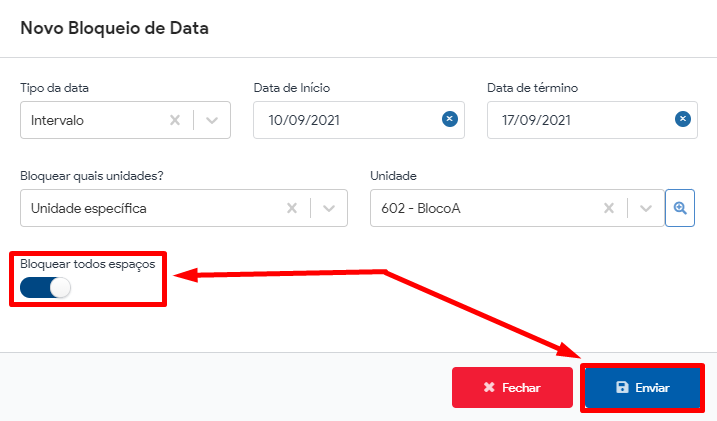Click the Unidade específica combo box
The image size is (717, 421).
(x=184, y=208)
